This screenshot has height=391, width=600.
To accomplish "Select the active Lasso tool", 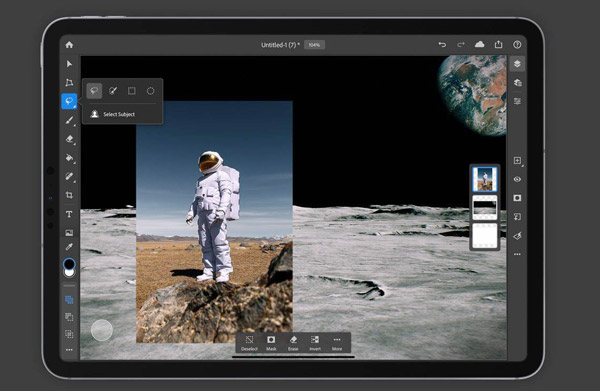I will (x=69, y=101).
